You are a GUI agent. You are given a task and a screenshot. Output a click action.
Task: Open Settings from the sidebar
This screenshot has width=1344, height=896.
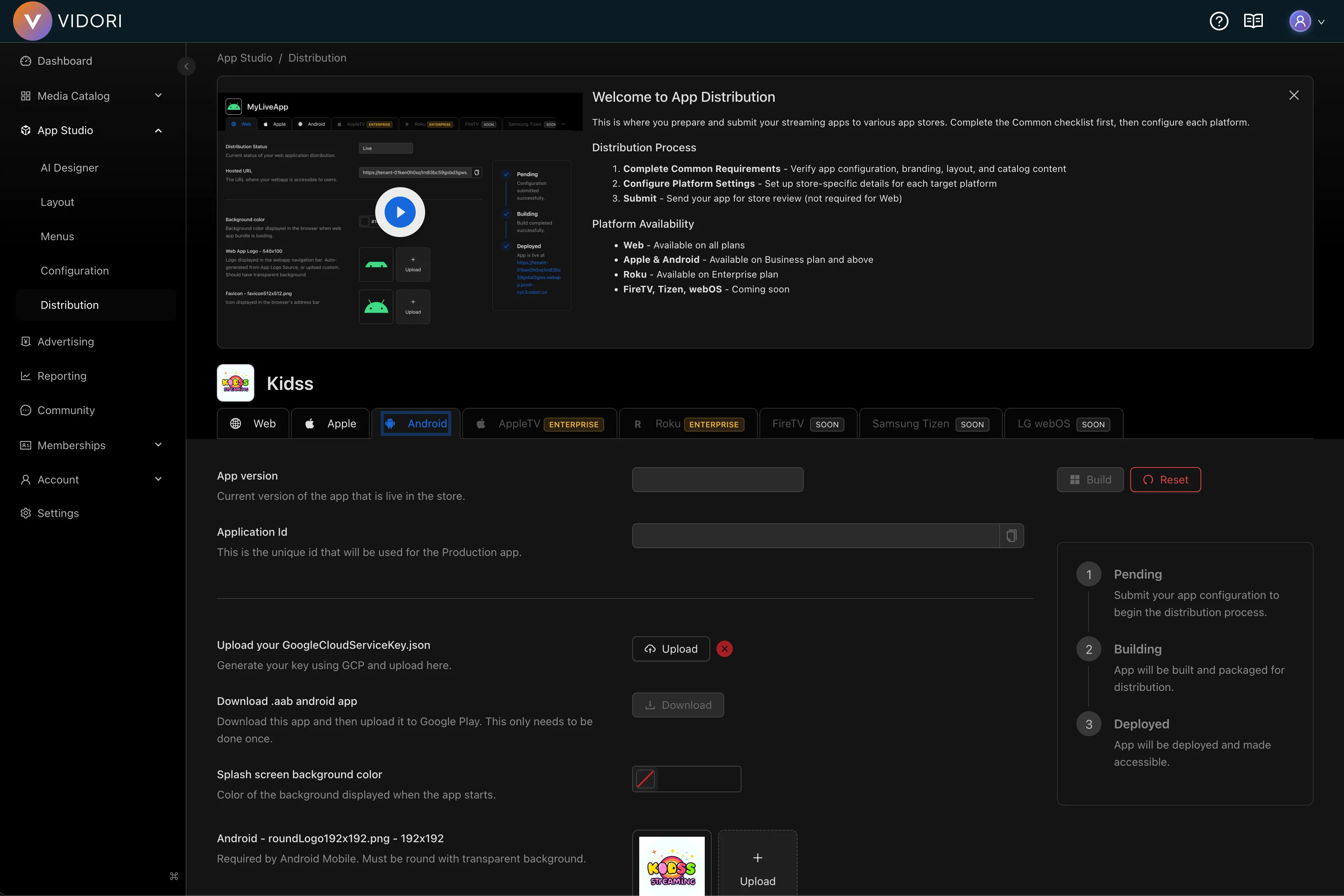click(x=58, y=513)
